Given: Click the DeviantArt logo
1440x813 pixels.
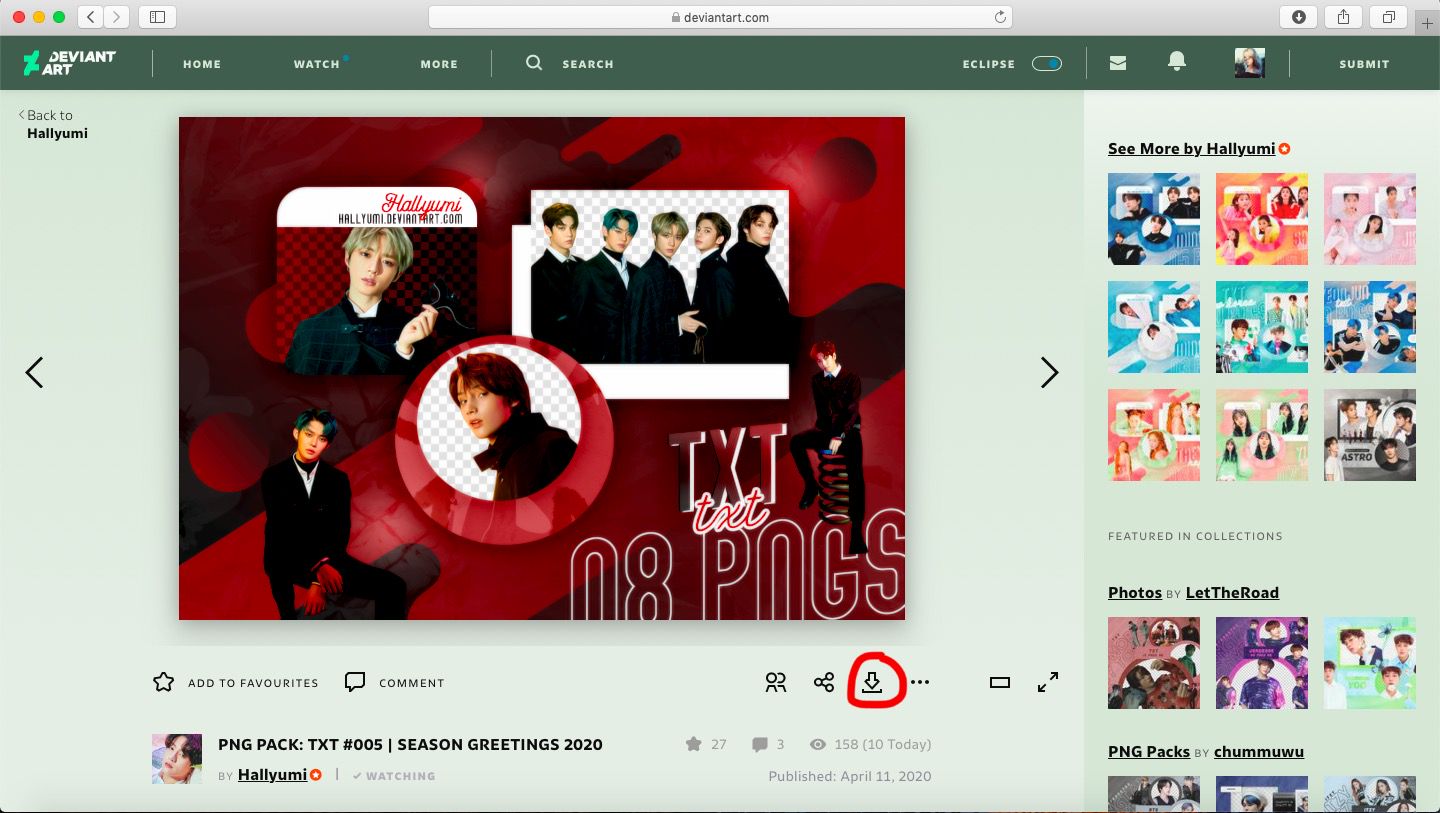Looking at the screenshot, I should coord(70,63).
